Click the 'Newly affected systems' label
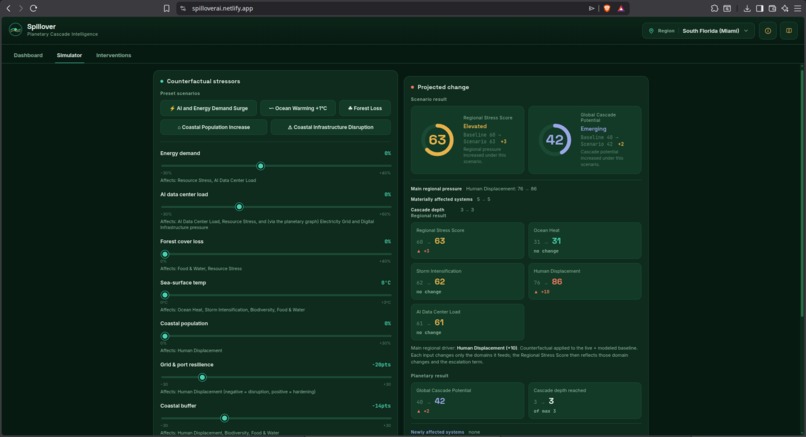Viewport: 806px width, 437px height. (437, 432)
